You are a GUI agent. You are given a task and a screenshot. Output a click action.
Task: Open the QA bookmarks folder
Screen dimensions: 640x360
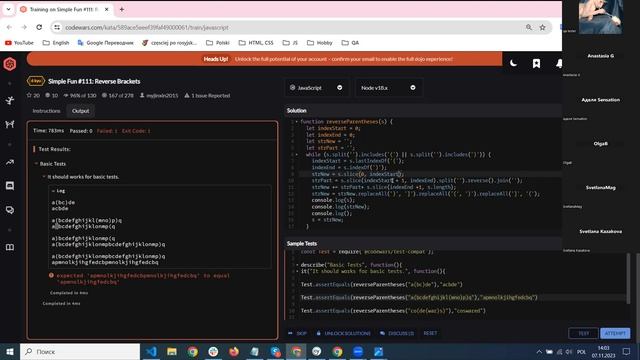[x=350, y=42]
